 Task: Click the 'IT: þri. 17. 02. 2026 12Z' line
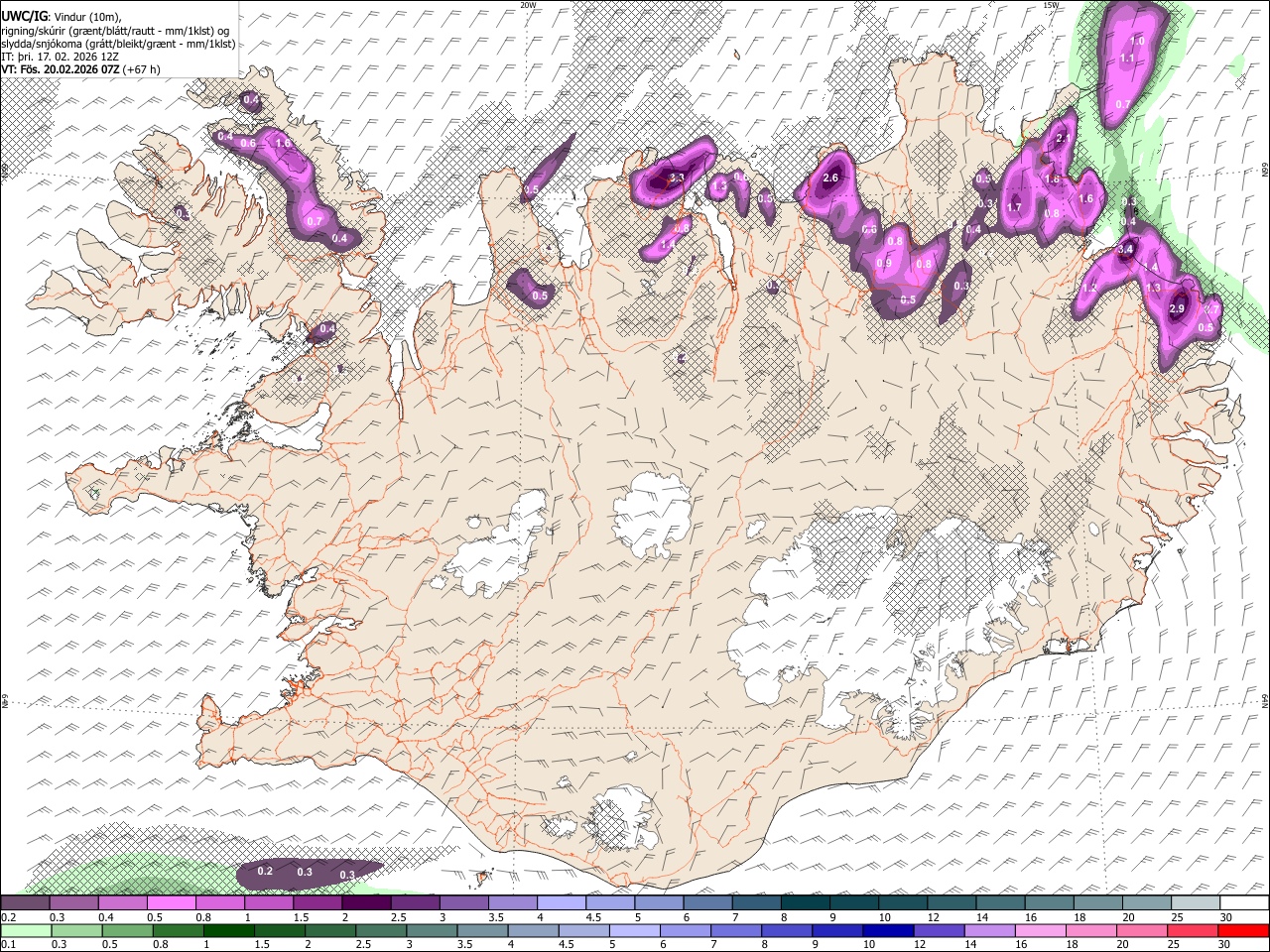[61, 57]
